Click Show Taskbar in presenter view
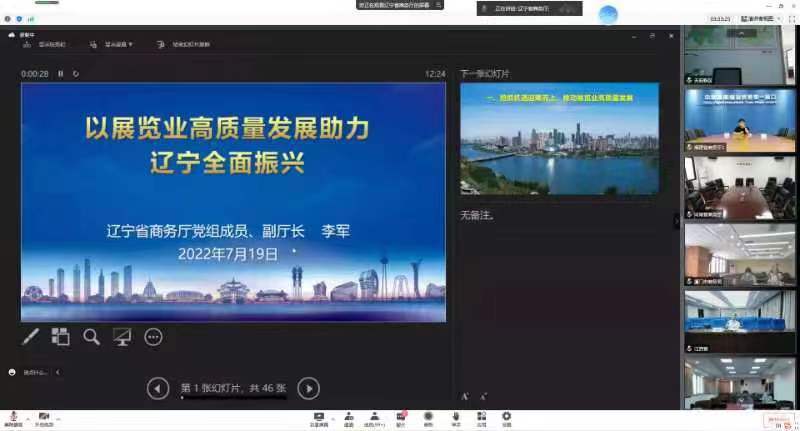 44,45
